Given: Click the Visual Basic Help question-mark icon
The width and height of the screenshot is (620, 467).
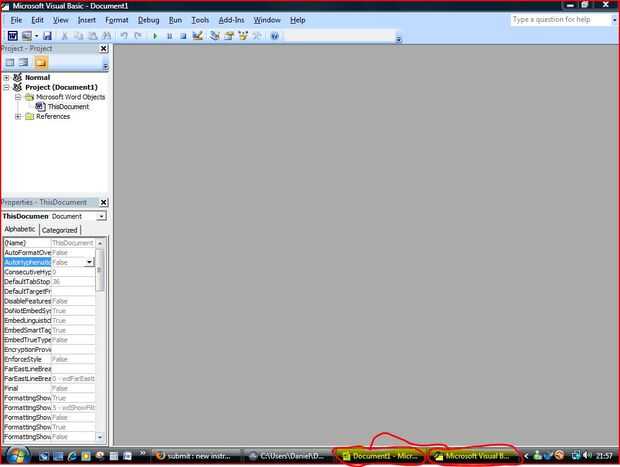Looking at the screenshot, I should (x=275, y=36).
